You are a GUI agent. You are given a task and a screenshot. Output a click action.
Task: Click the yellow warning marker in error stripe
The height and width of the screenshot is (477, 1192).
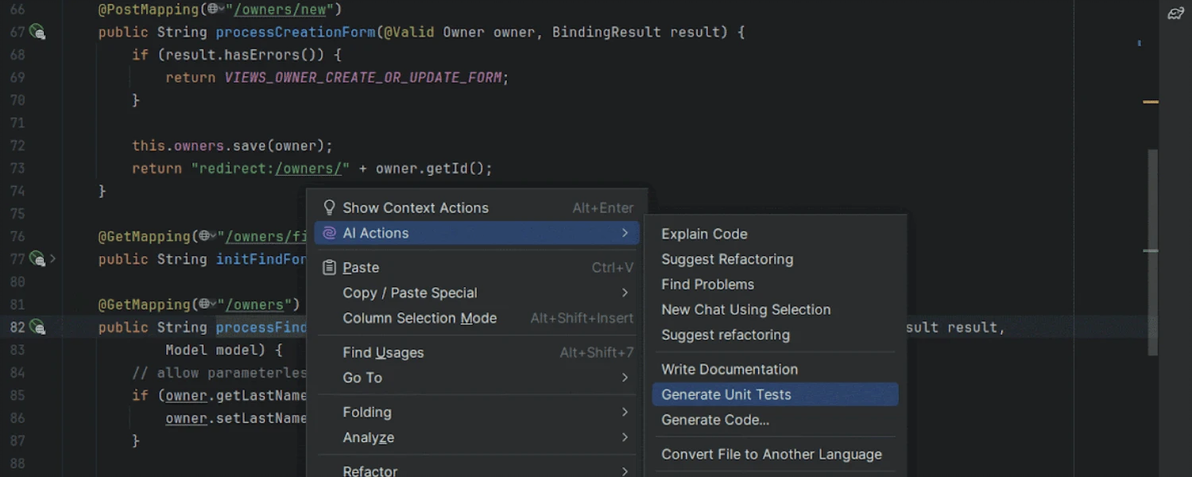click(x=1150, y=102)
